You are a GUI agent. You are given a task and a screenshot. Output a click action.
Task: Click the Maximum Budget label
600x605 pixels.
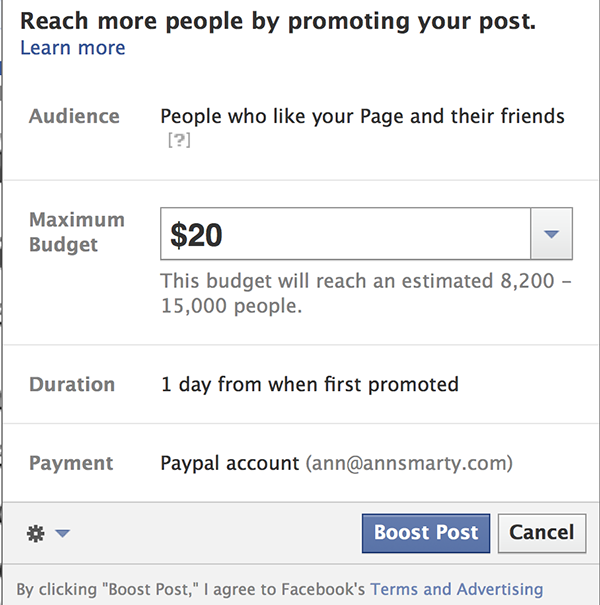point(77,232)
